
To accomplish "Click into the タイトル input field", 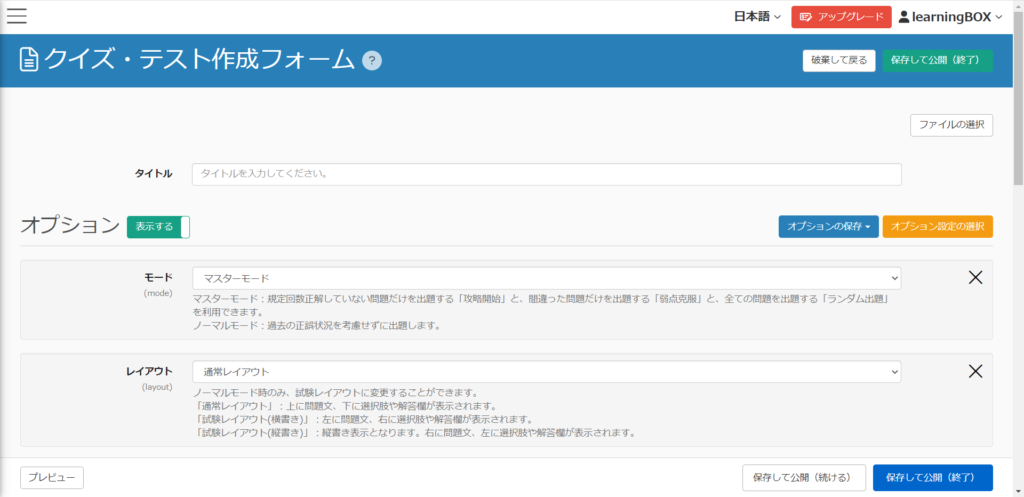I will pyautogui.click(x=546, y=174).
